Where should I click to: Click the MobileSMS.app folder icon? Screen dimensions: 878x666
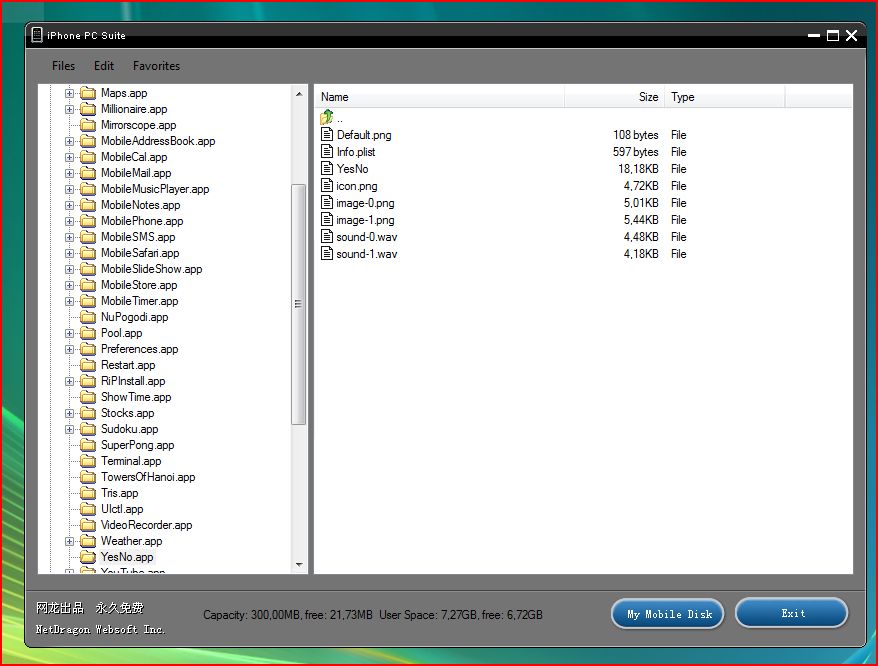coord(88,237)
